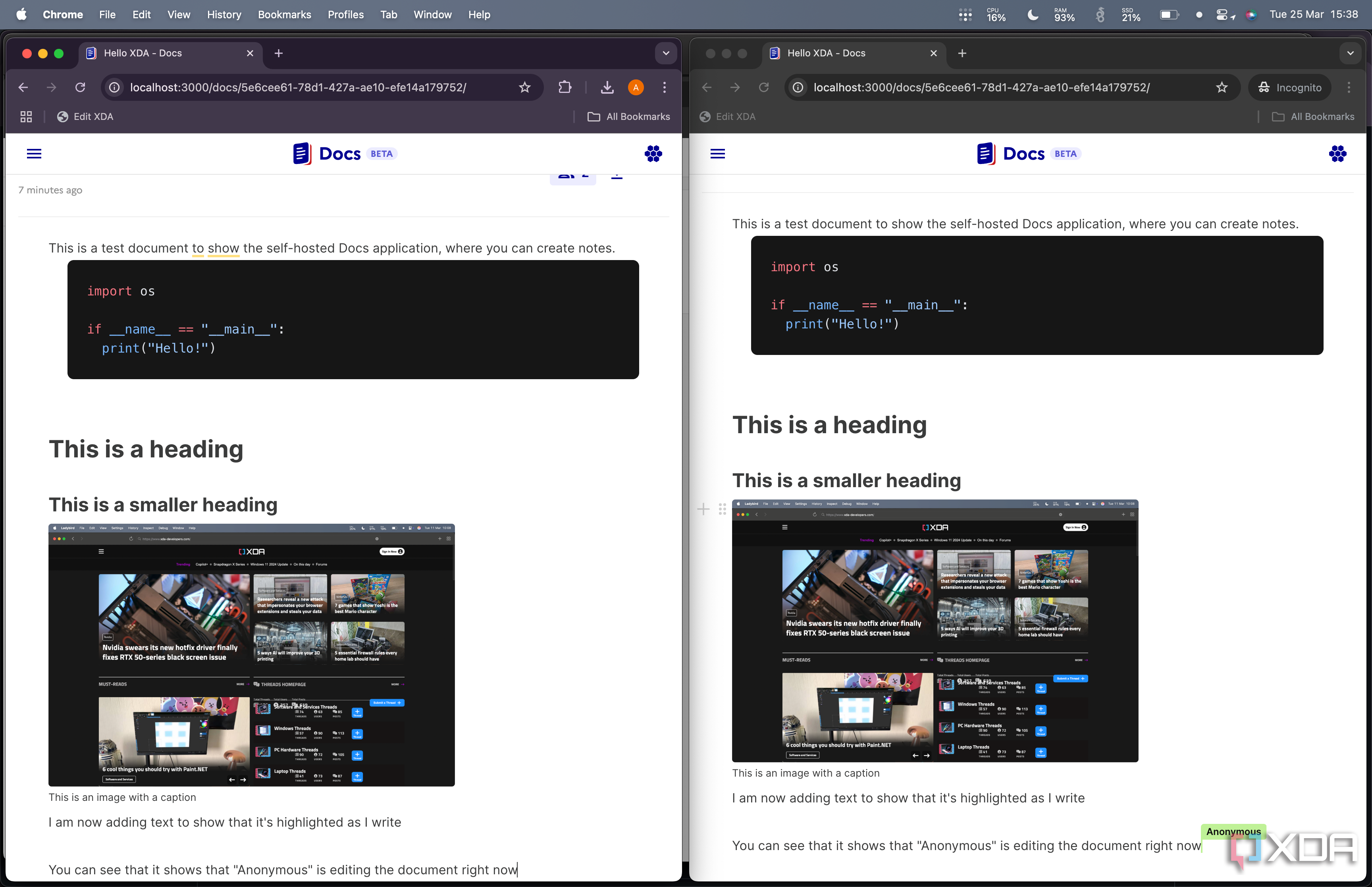Click the Python code block in right document
The height and width of the screenshot is (887, 1372).
pos(1037,295)
